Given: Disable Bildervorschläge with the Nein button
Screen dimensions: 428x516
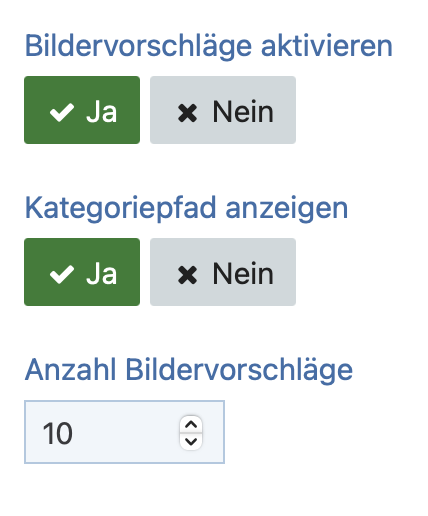Looking at the screenshot, I should pos(223,110).
